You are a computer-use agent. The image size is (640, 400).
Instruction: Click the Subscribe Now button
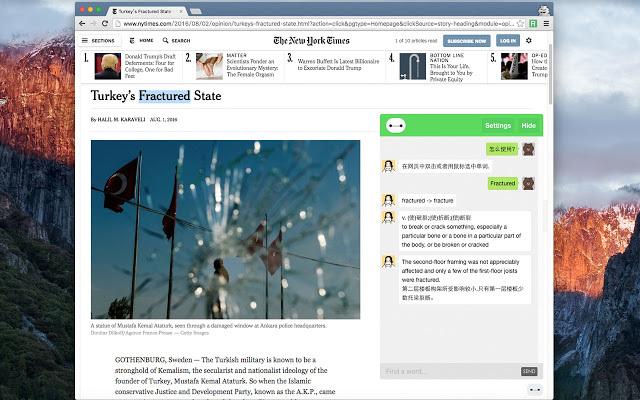coord(467,41)
